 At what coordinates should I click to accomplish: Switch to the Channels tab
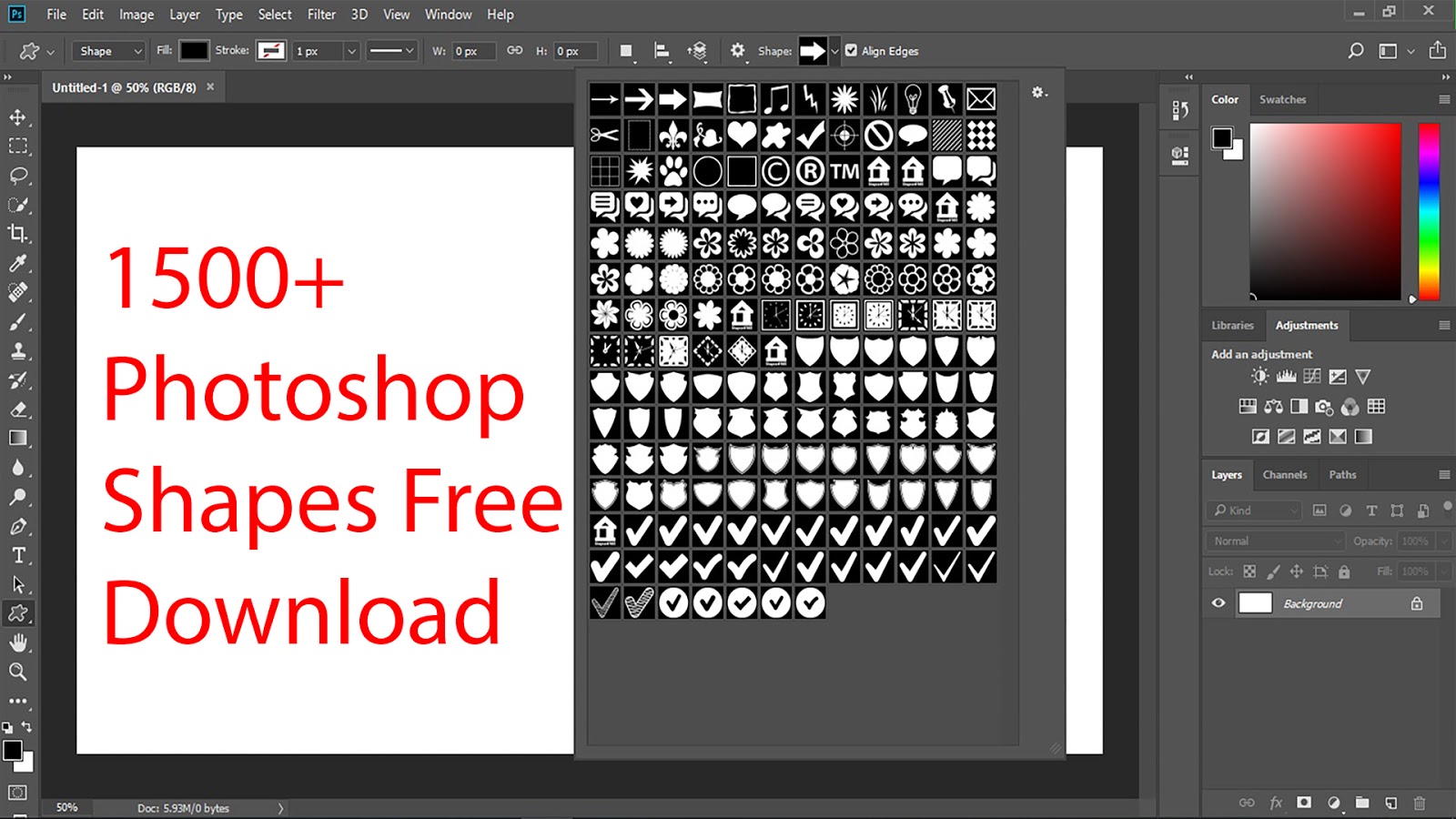(x=1284, y=474)
